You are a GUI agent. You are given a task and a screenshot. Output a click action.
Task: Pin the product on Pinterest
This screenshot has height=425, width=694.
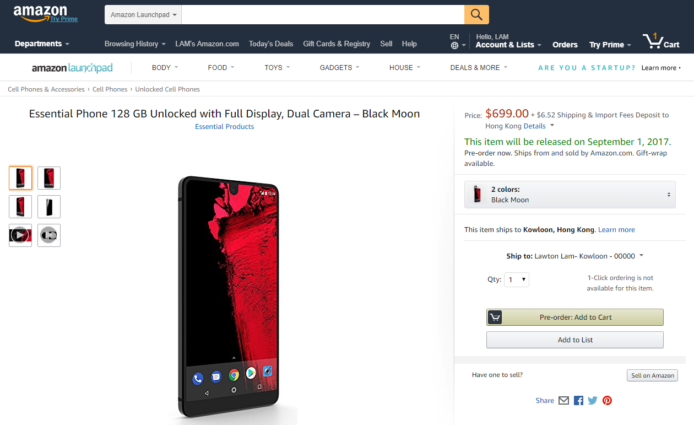tap(607, 400)
